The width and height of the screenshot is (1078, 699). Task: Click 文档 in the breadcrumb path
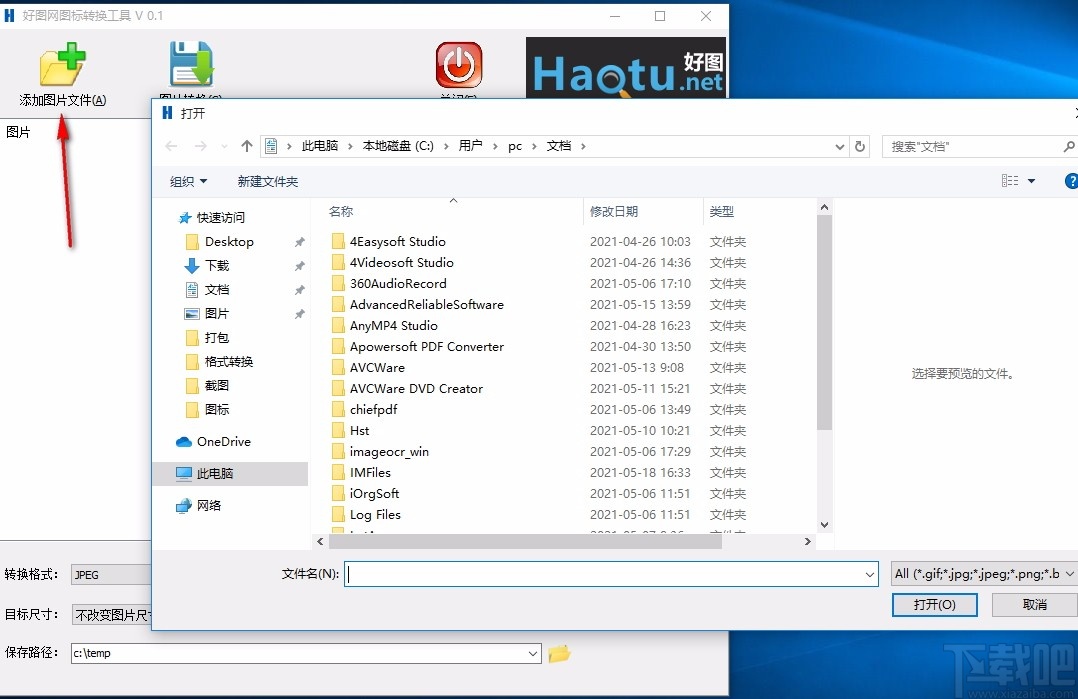pyautogui.click(x=562, y=145)
